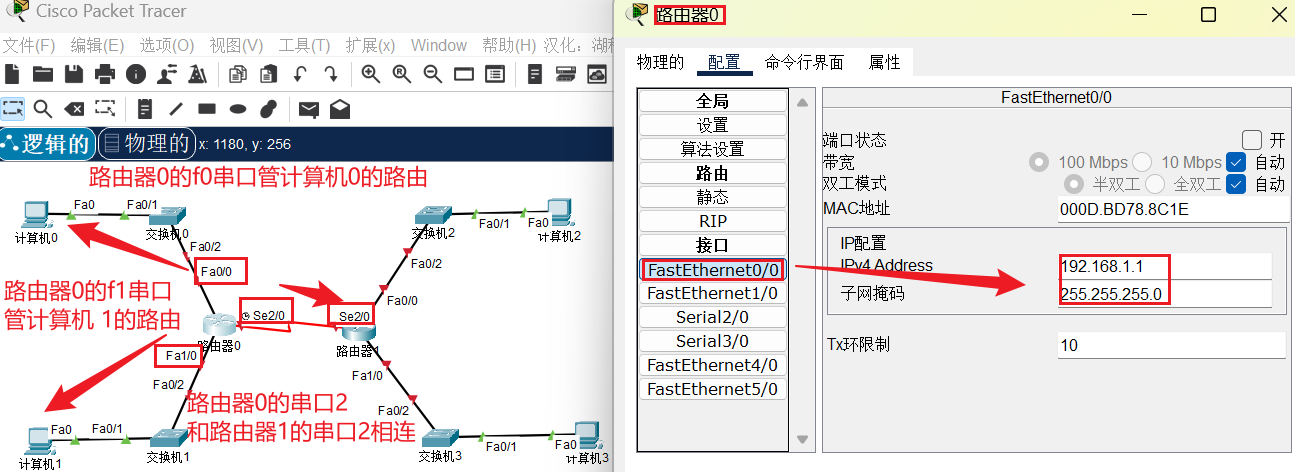The height and width of the screenshot is (472, 1295).
Task: Zoom in on the workspace
Action: tap(371, 74)
